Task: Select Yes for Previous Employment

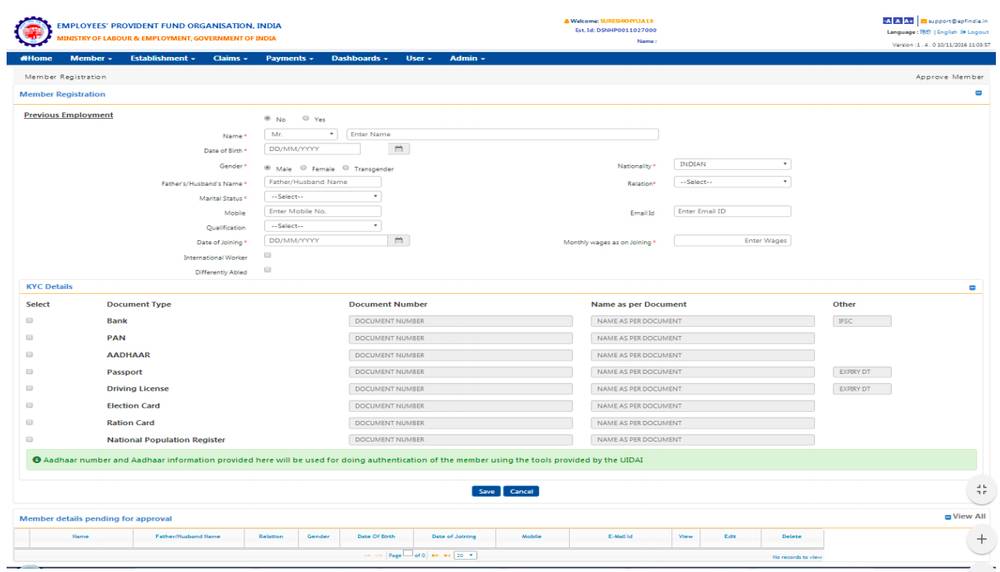Action: pyautogui.click(x=306, y=119)
